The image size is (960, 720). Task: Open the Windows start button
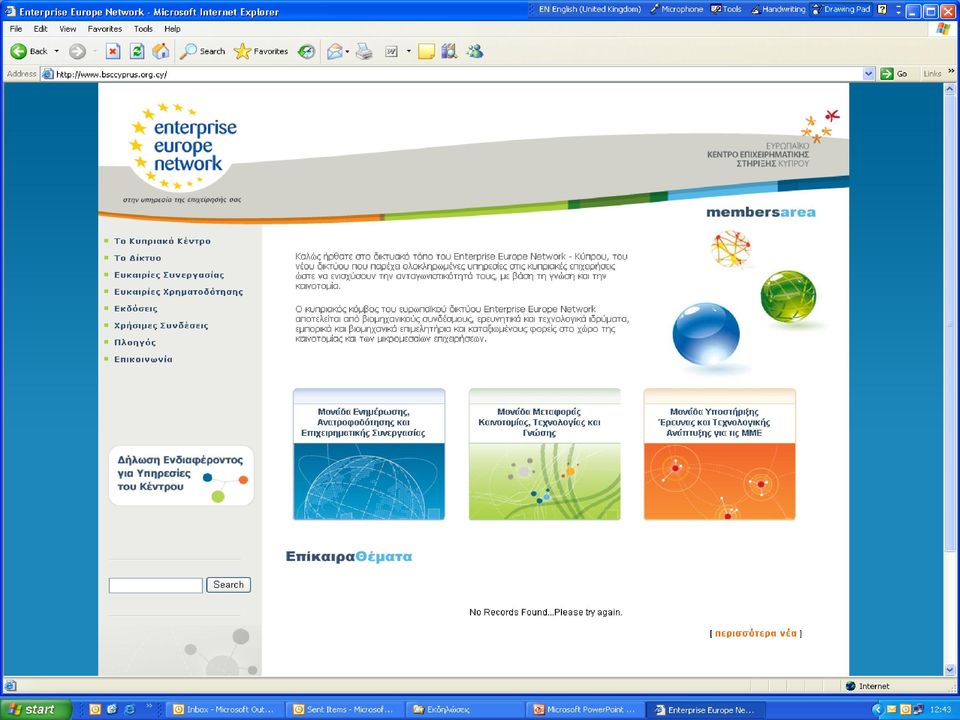click(36, 710)
